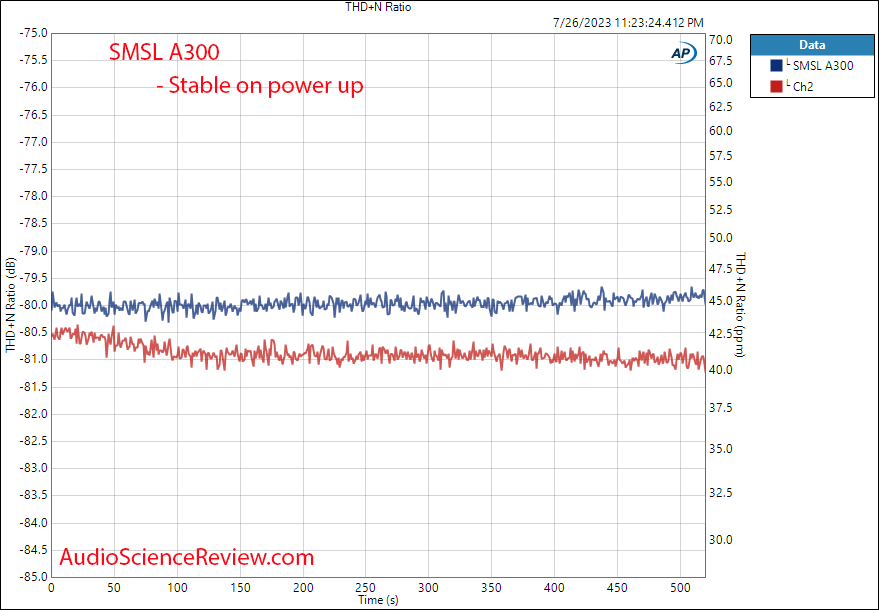The width and height of the screenshot is (879, 610).
Task: Click the -82.5 tick on dB axis
Action: [x=34, y=441]
